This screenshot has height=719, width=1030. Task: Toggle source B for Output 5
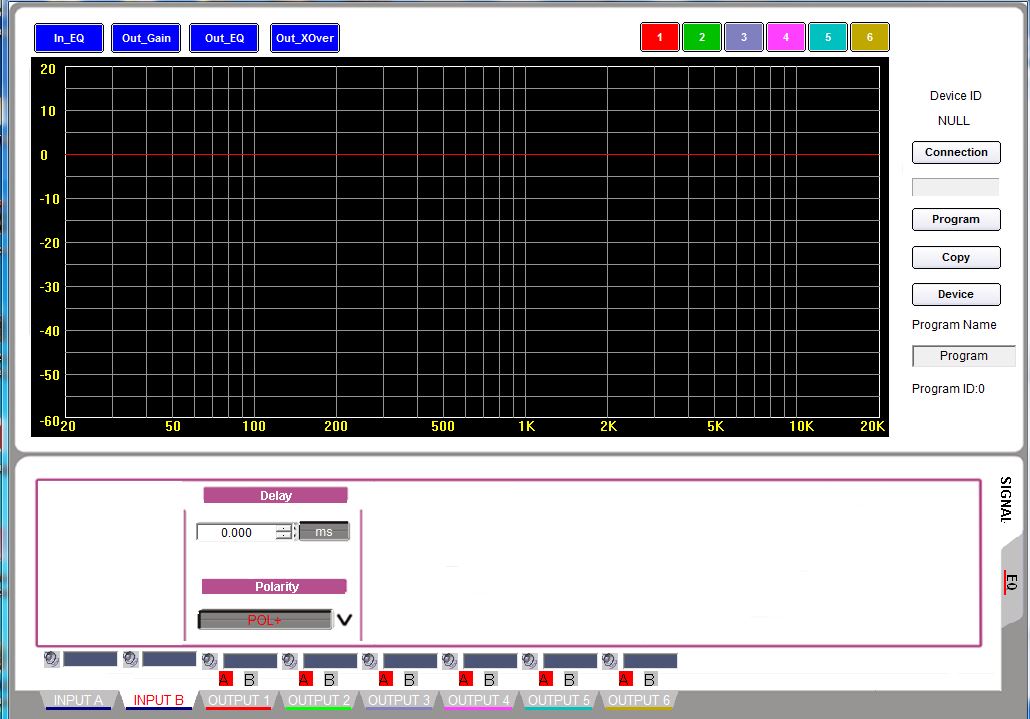click(x=570, y=679)
